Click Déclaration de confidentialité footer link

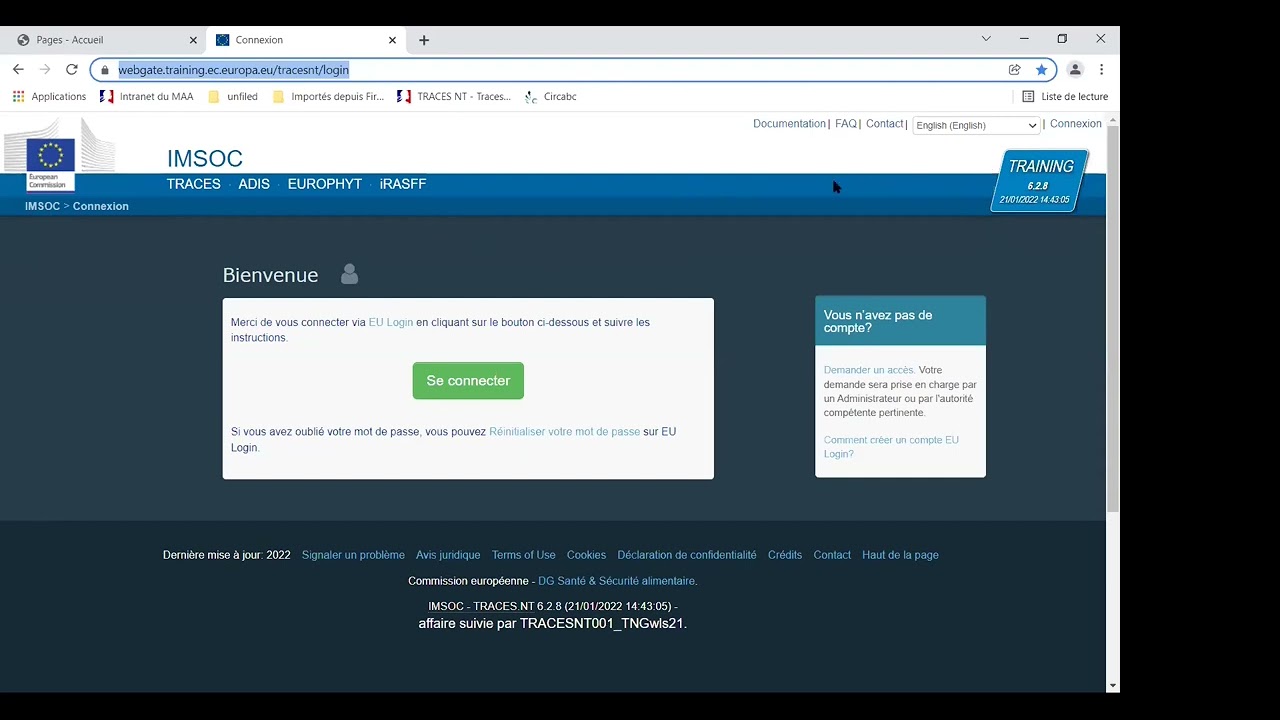(x=687, y=555)
